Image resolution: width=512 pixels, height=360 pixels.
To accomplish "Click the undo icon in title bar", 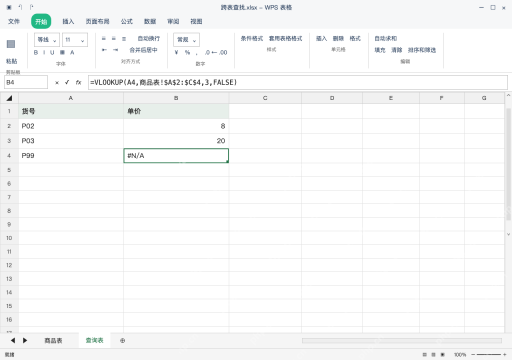I will point(20,7).
